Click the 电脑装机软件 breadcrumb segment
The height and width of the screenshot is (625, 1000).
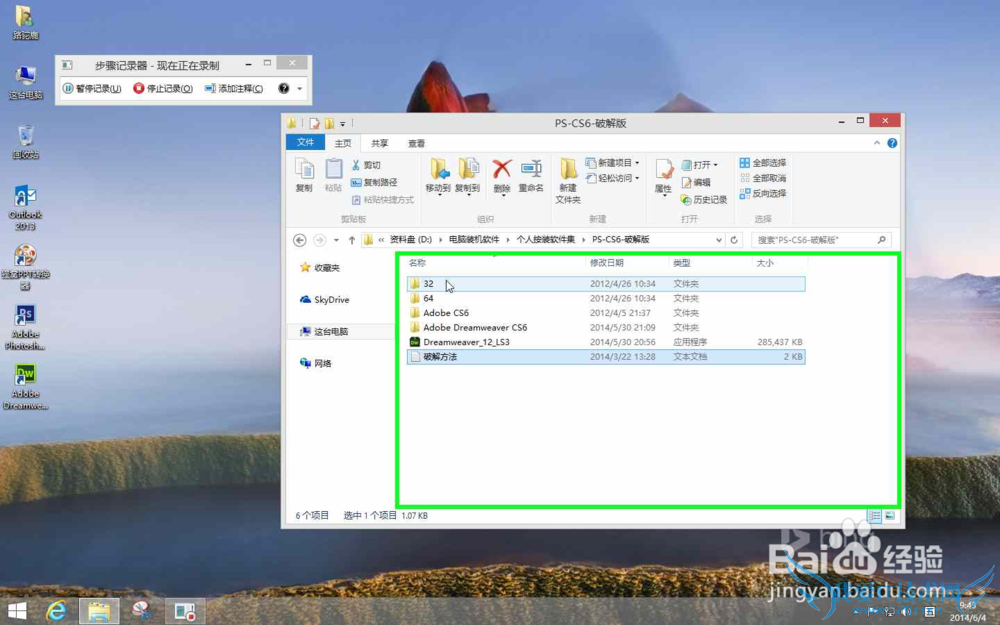point(474,240)
